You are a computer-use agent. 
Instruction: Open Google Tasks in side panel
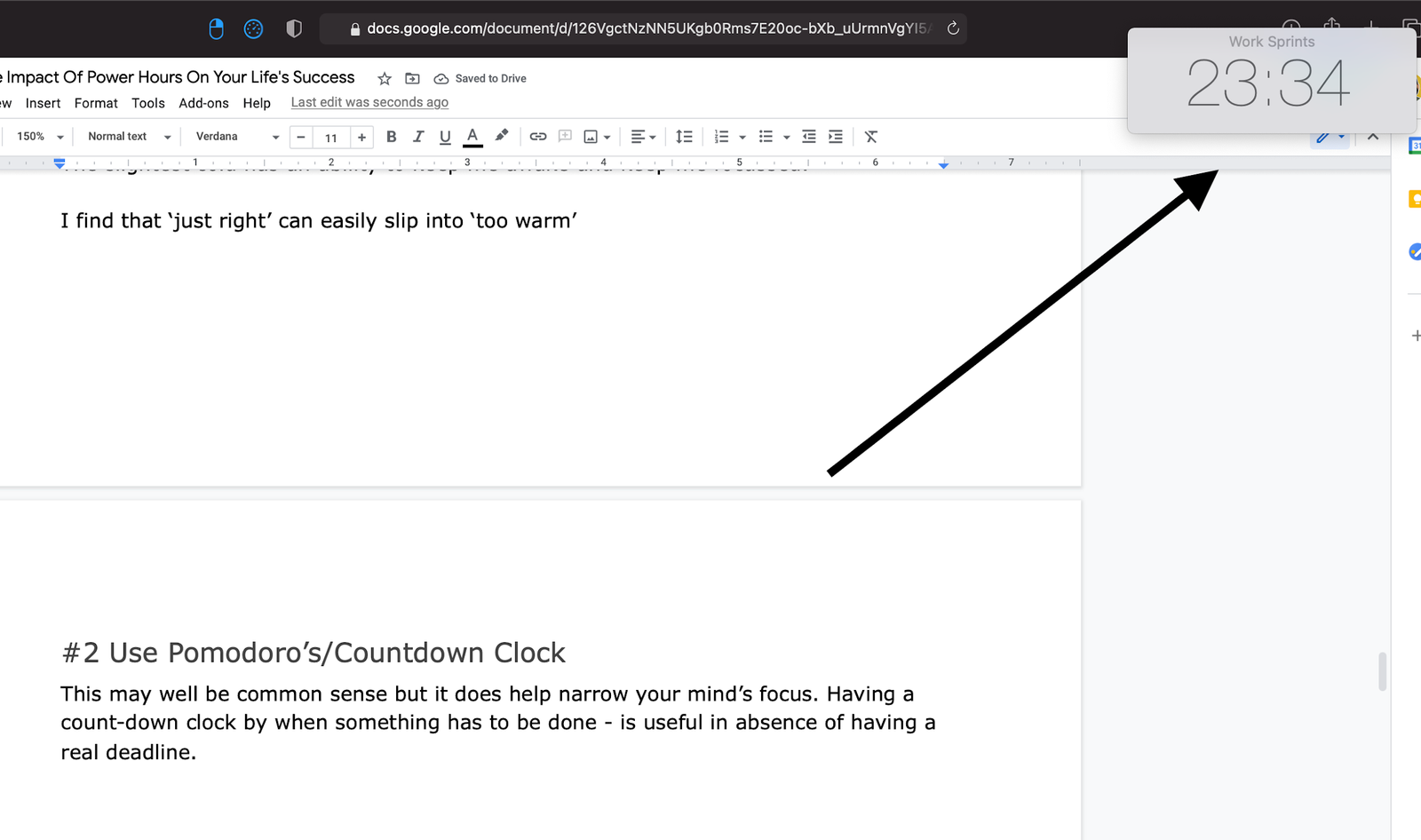[1415, 252]
